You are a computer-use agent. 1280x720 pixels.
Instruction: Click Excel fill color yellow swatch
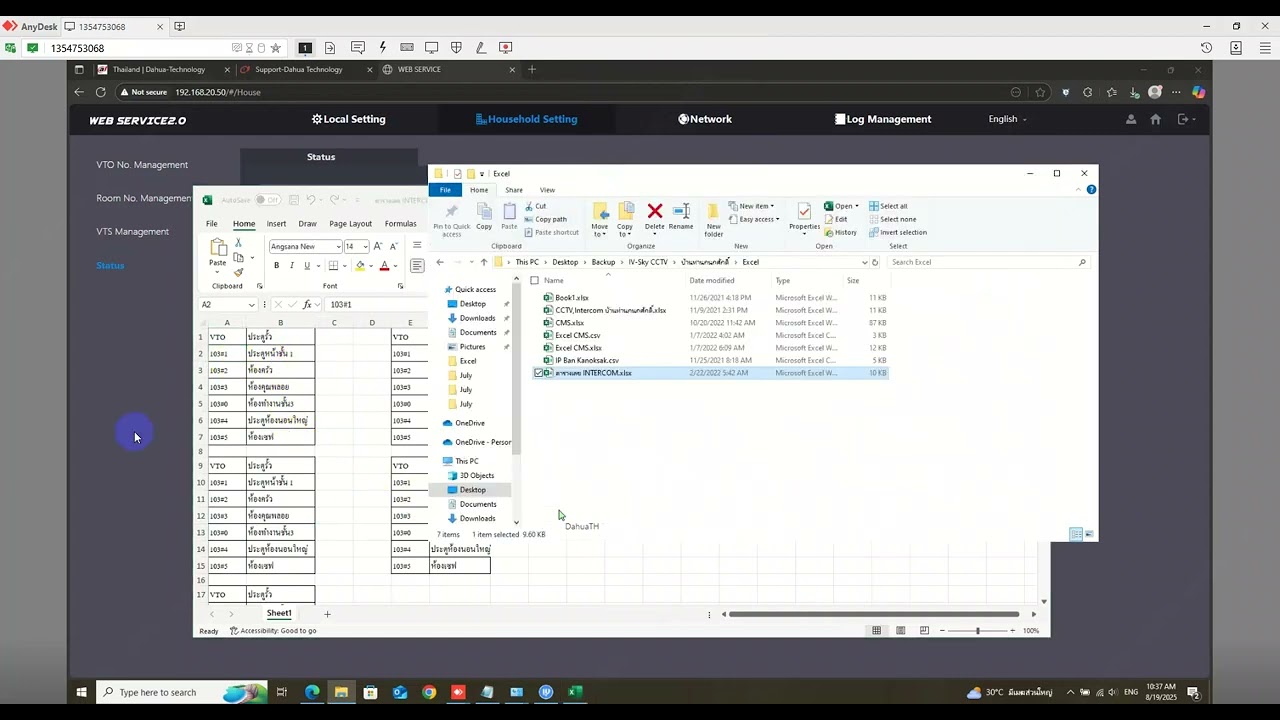click(360, 266)
